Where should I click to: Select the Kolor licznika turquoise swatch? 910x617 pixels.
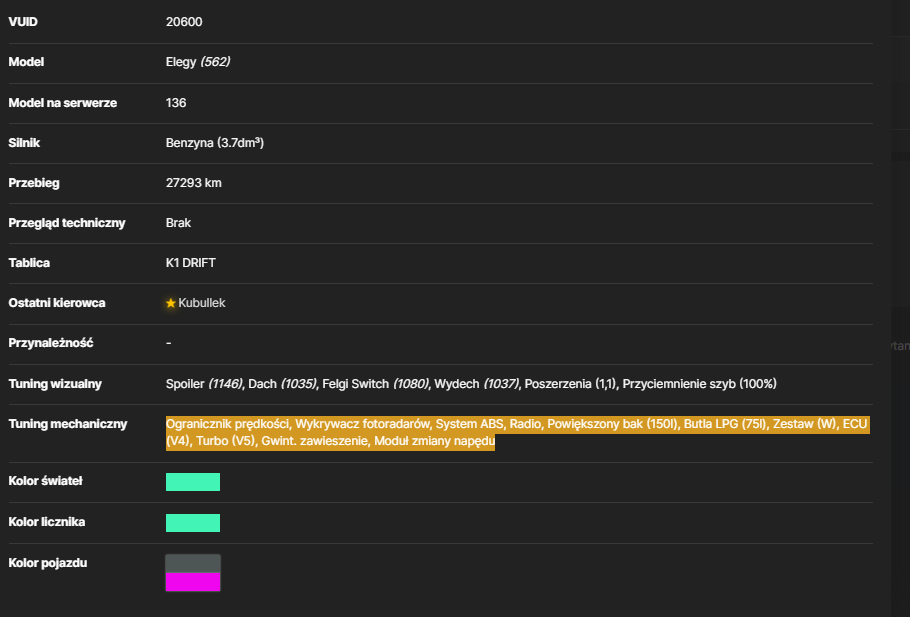(193, 522)
